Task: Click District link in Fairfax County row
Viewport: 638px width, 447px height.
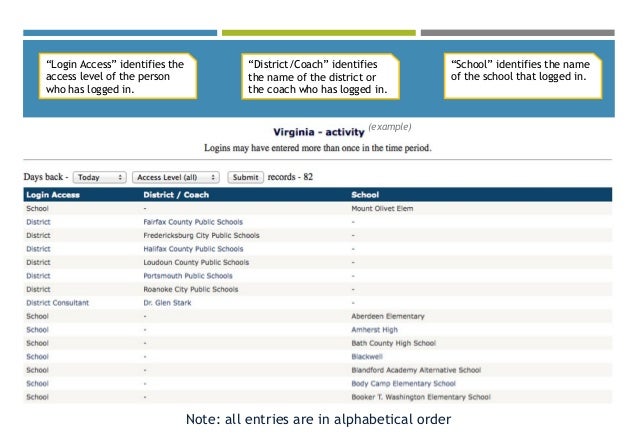Action: [x=38, y=222]
